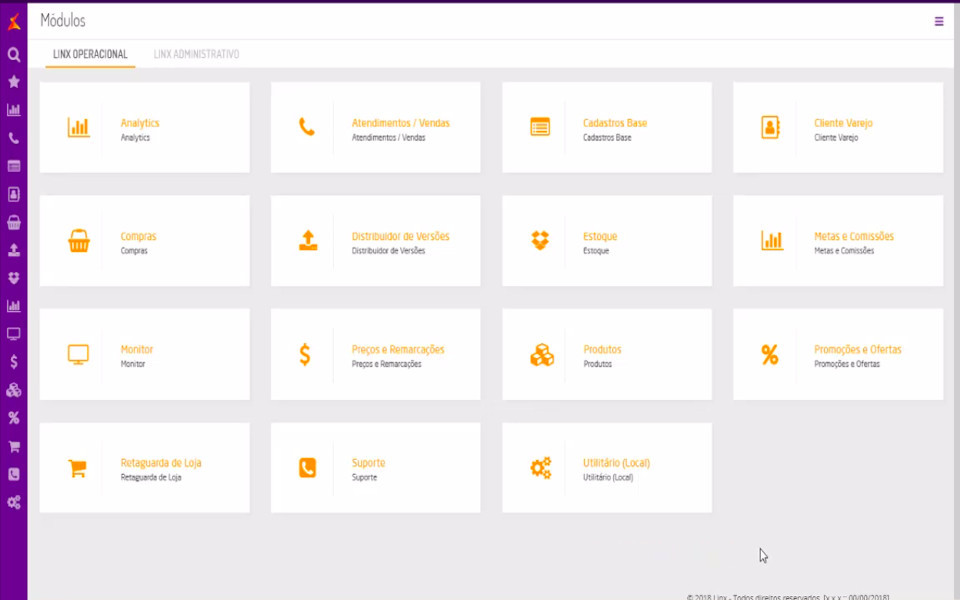
Task: Open search from the purple sidebar
Action: coord(13,54)
